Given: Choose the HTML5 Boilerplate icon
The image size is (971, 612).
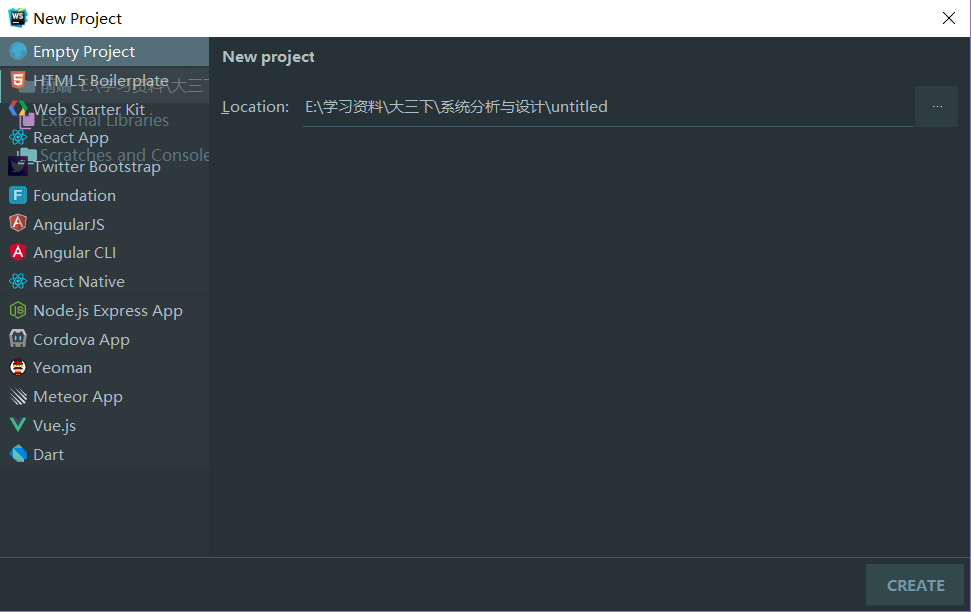Looking at the screenshot, I should click(18, 80).
